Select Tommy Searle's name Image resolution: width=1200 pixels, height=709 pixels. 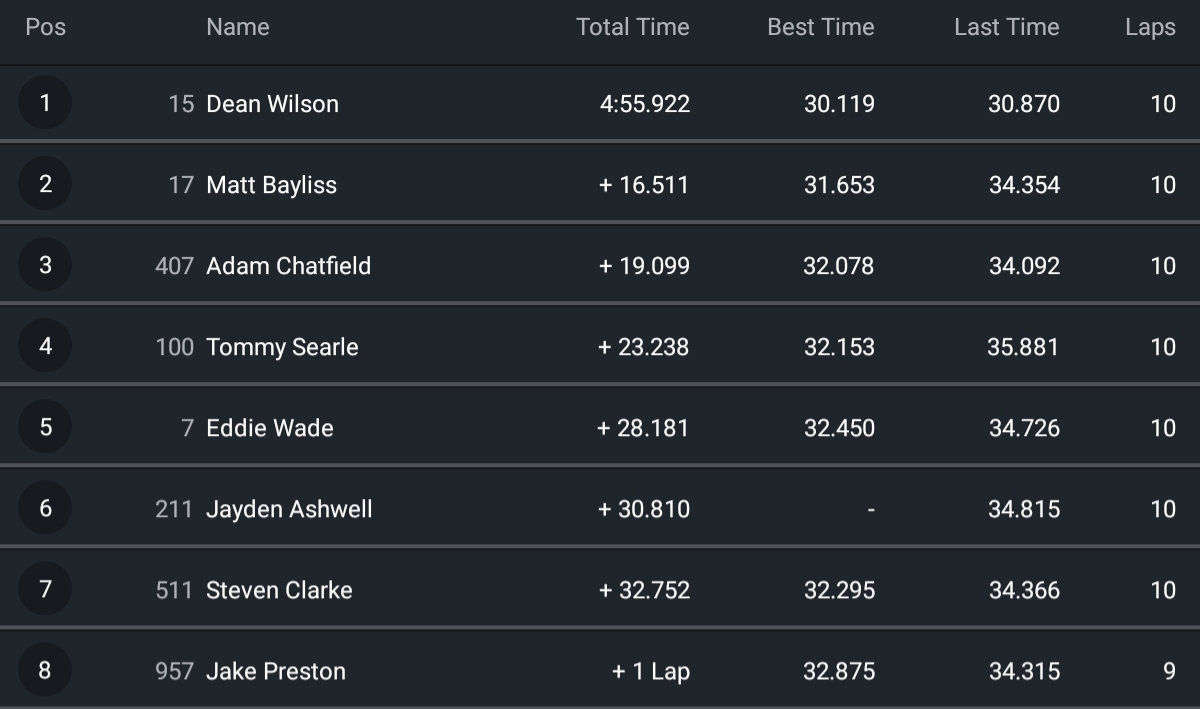(282, 347)
